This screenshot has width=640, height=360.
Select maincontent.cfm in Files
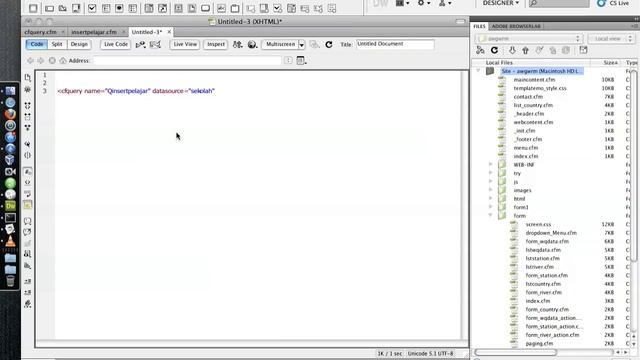pos(534,80)
